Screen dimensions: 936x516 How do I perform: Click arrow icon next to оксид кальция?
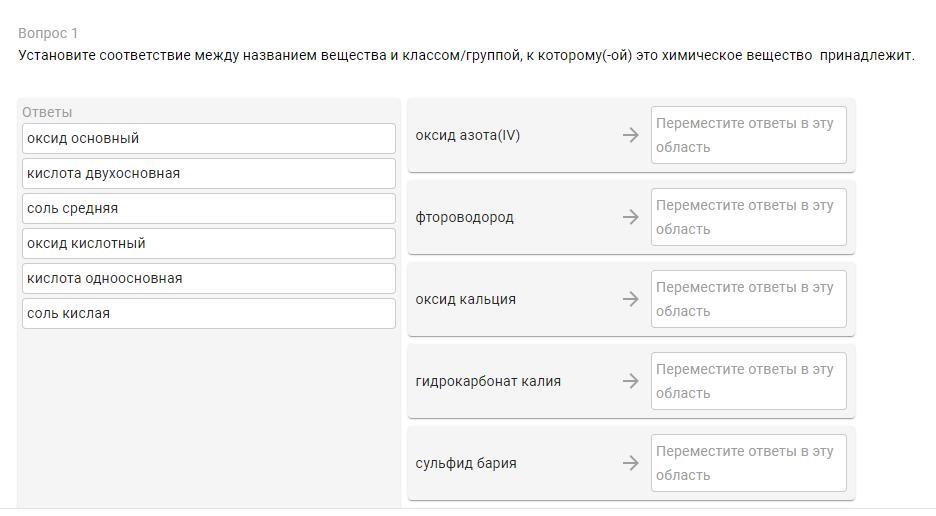pos(630,299)
